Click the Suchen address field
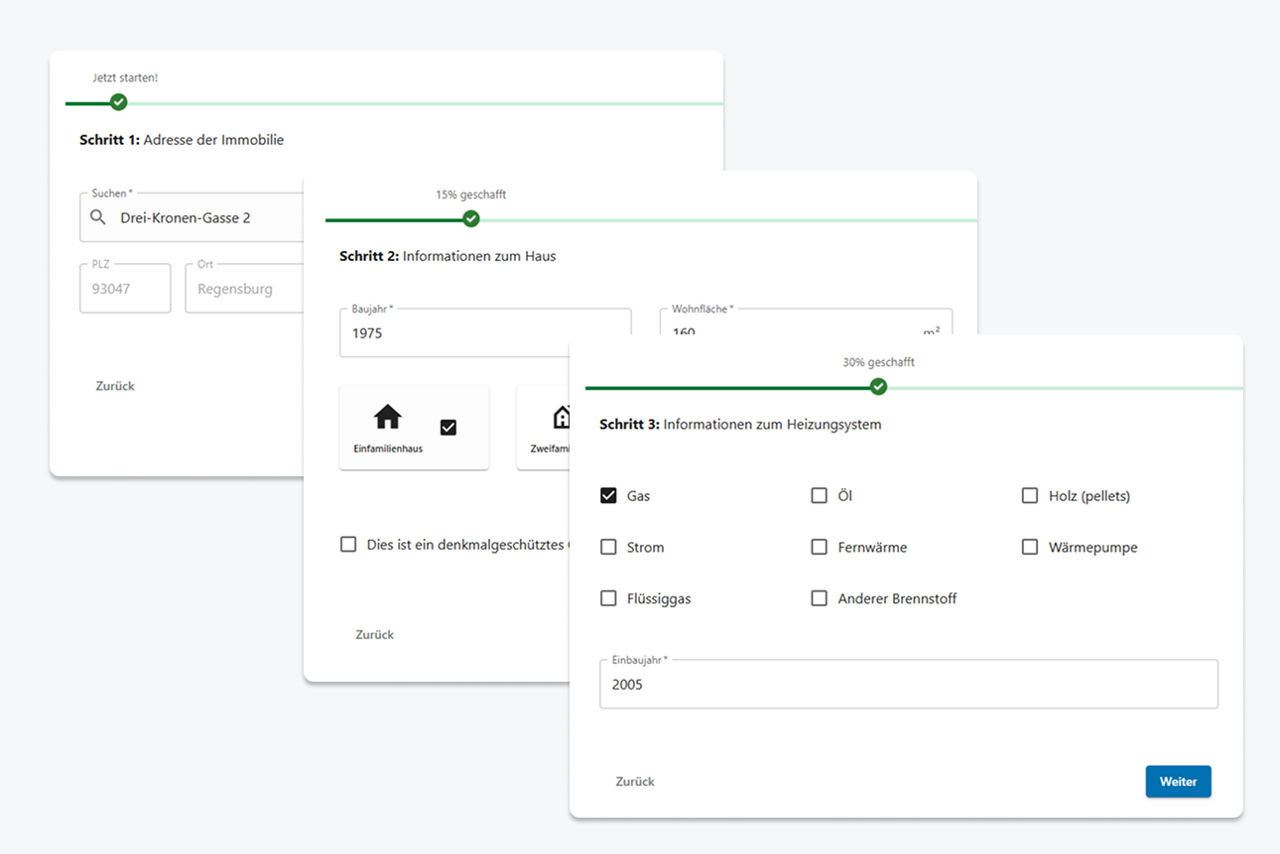 [192, 217]
